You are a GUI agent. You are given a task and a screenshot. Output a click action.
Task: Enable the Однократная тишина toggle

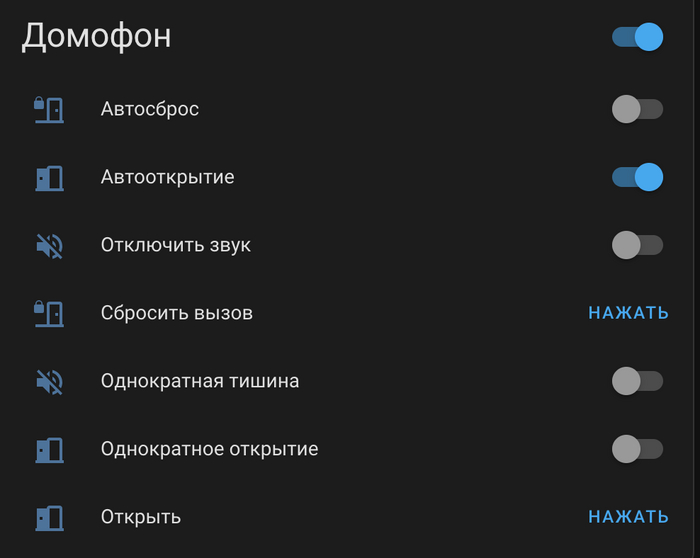(638, 381)
